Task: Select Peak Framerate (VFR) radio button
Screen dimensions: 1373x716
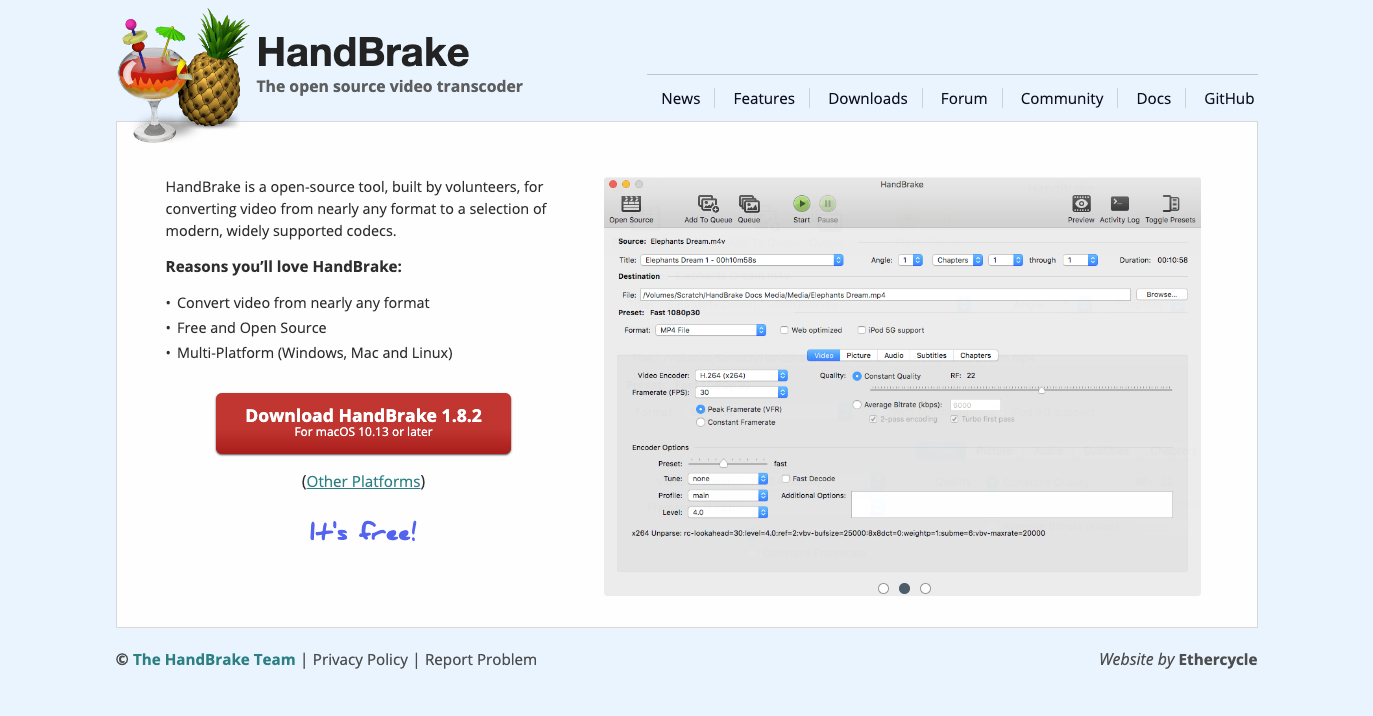Action: click(x=701, y=409)
